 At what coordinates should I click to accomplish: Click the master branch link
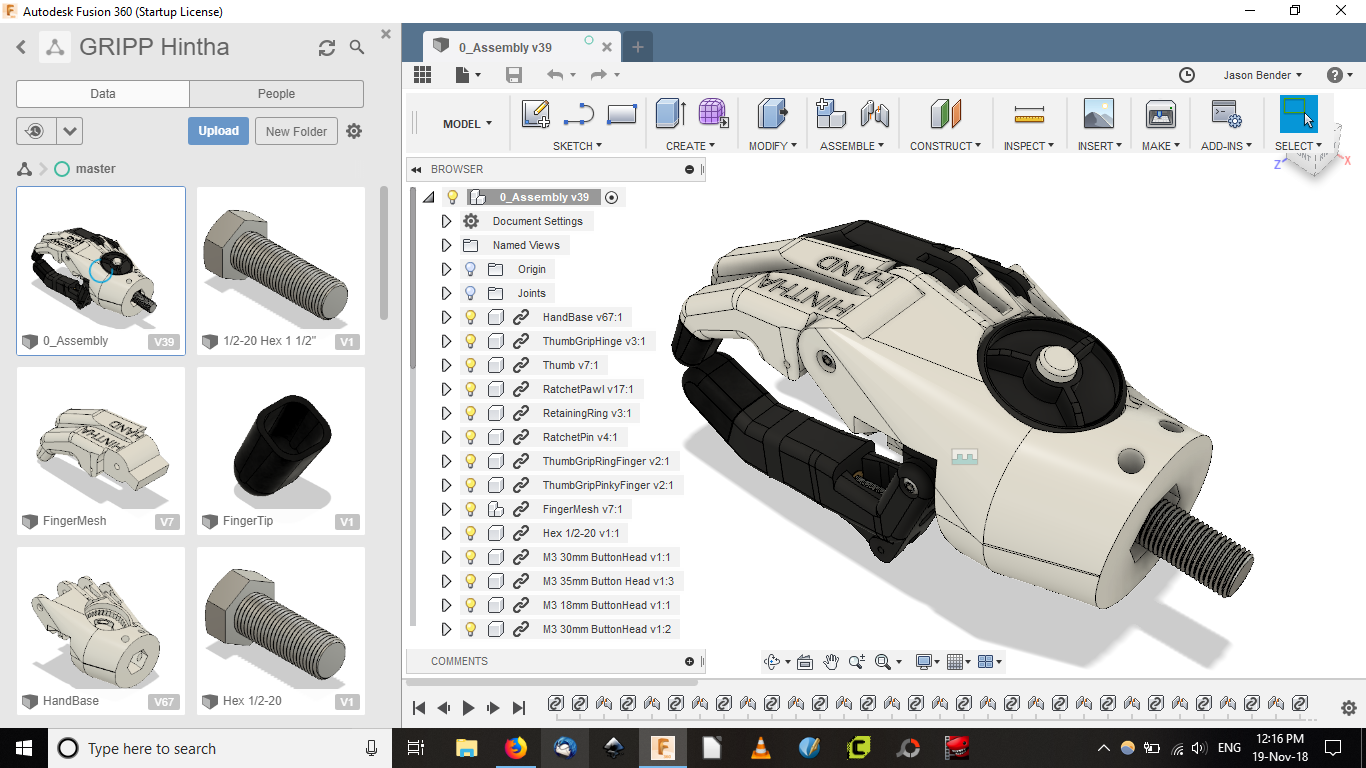click(95, 169)
